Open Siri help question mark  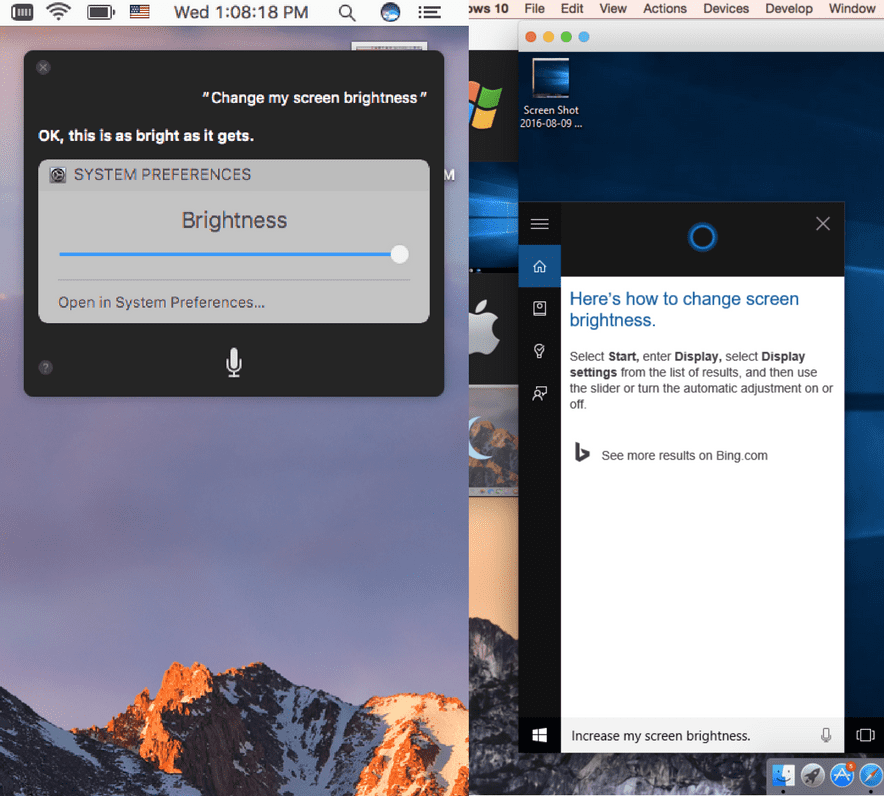tap(46, 368)
